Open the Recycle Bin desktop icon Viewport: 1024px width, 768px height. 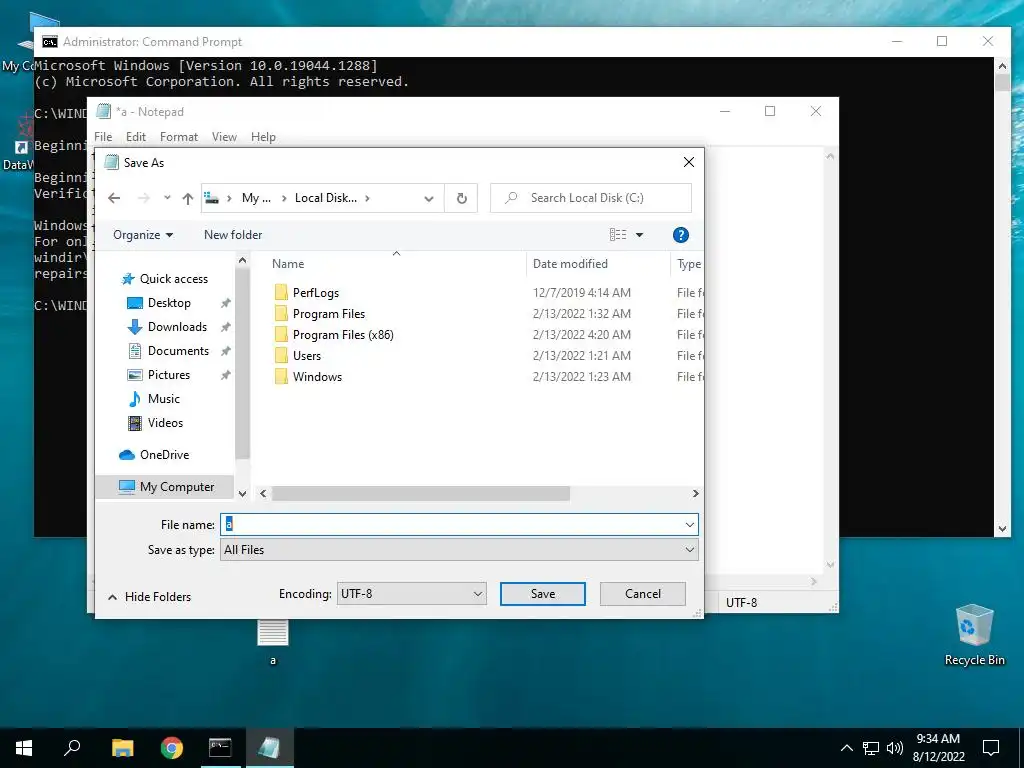pyautogui.click(x=974, y=635)
